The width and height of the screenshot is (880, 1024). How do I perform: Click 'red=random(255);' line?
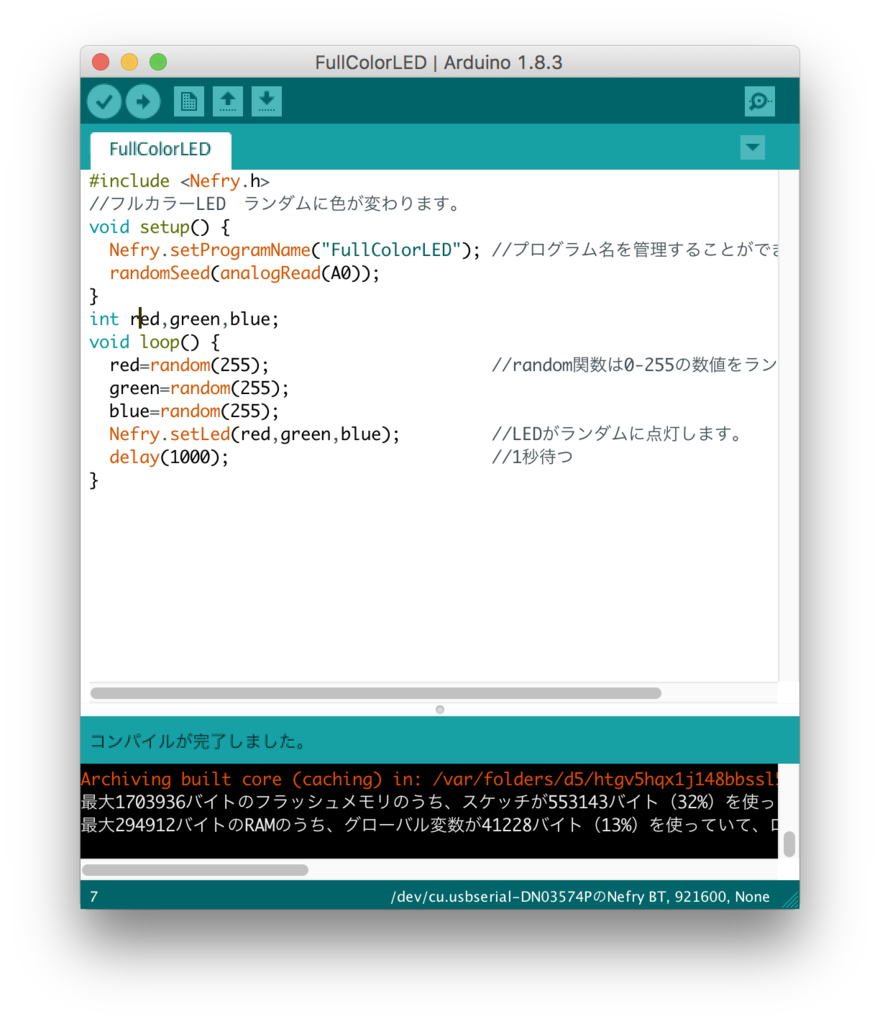tap(189, 365)
